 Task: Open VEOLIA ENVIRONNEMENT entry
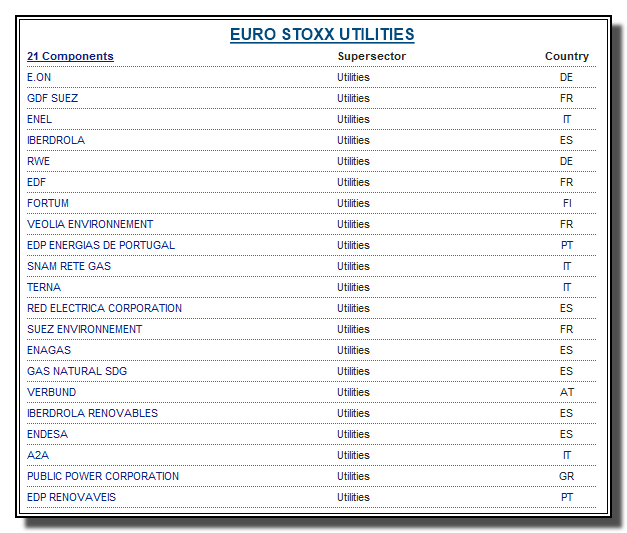[90, 224]
